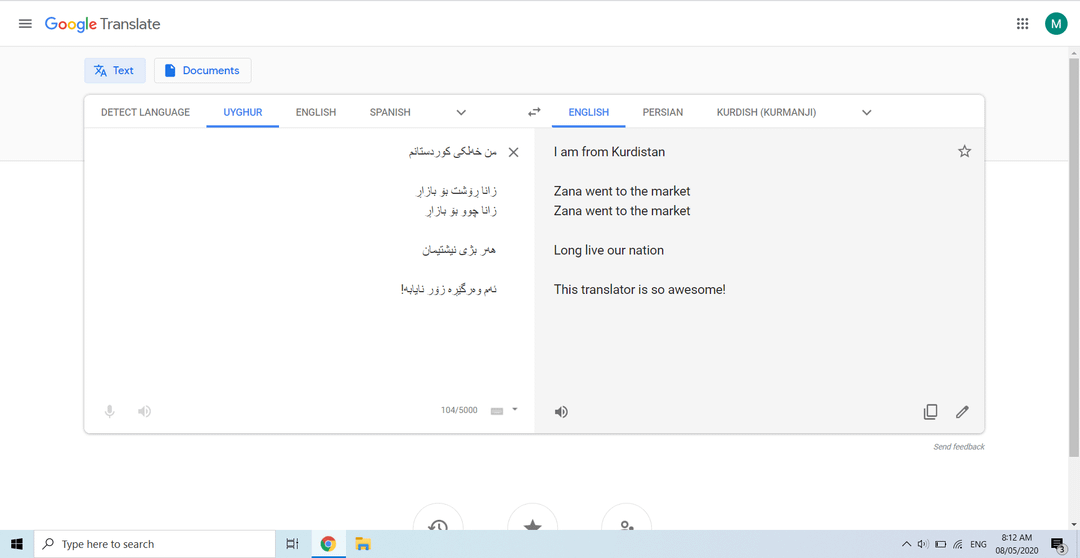The height and width of the screenshot is (558, 1080).
Task: Open the main hamburger menu
Action: click(x=25, y=23)
